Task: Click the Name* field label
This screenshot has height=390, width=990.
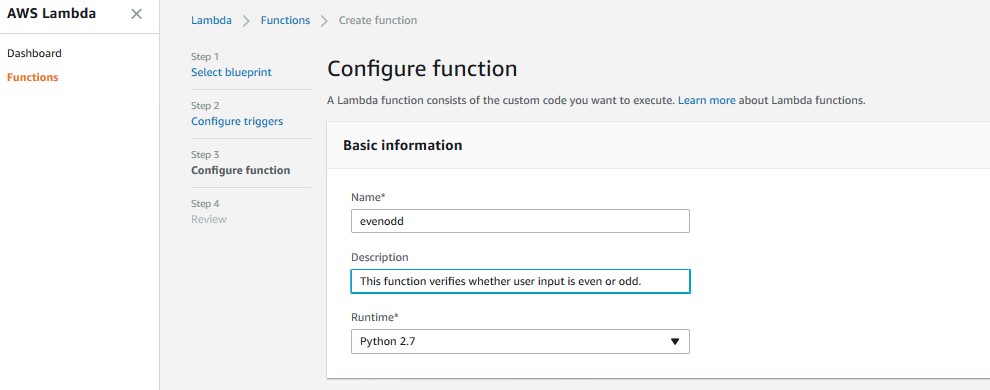Action: [367, 197]
